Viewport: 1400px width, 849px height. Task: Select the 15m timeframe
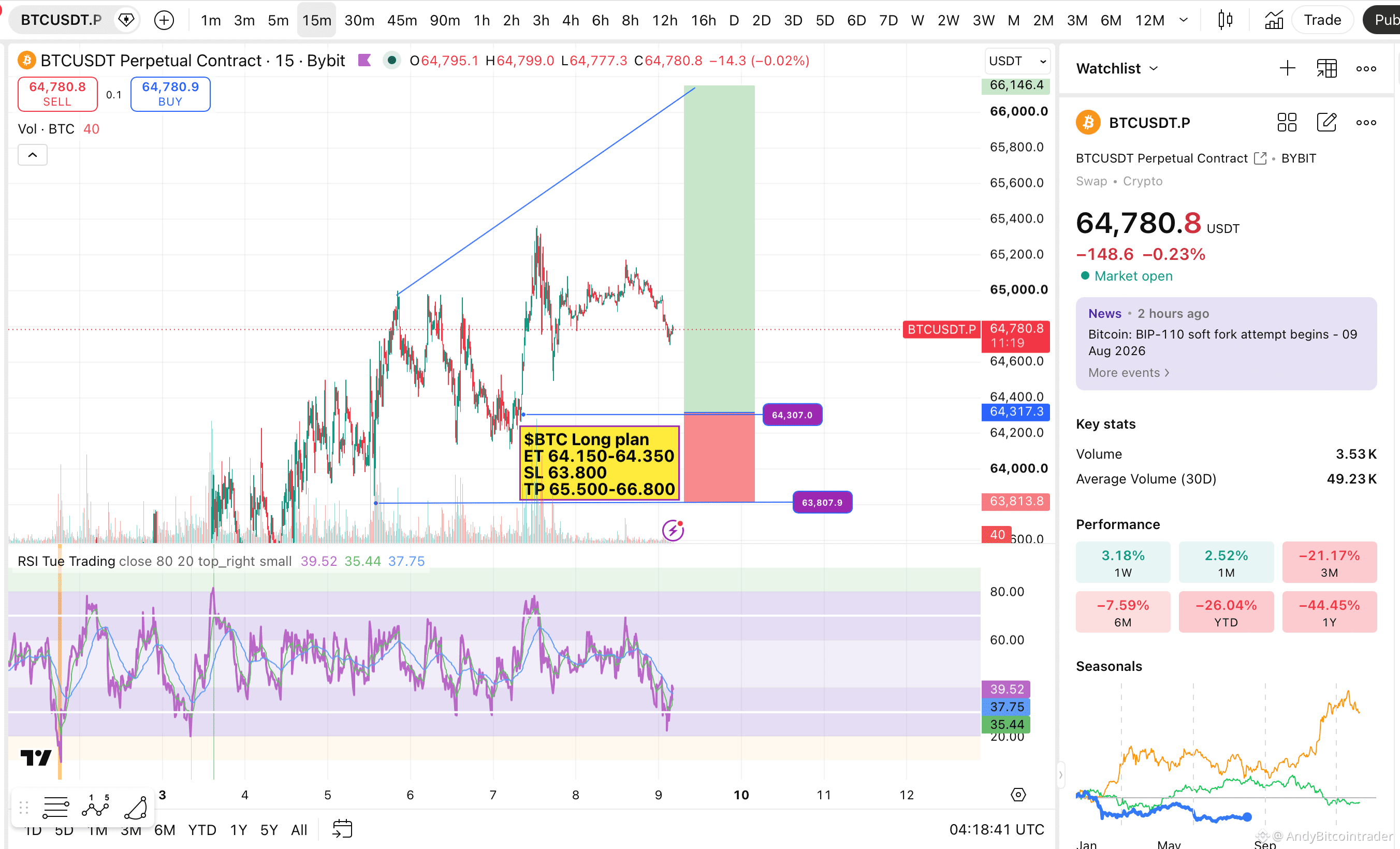pos(316,21)
